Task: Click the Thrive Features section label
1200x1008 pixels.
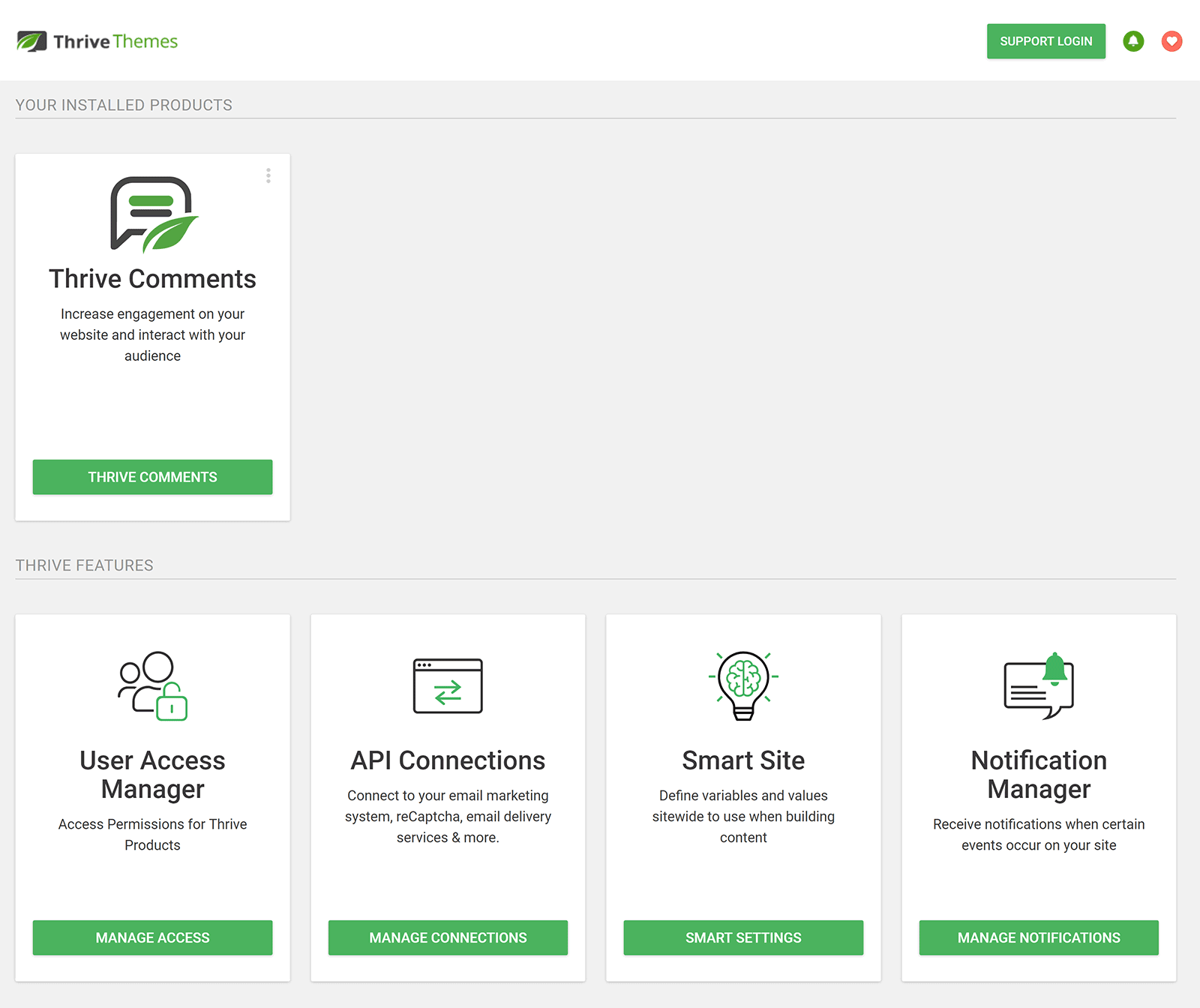Action: coord(84,565)
